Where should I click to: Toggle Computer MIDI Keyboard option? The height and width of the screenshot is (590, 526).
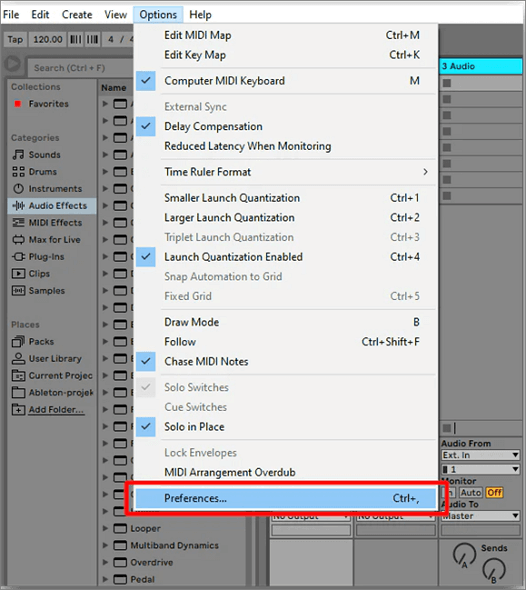[x=286, y=81]
